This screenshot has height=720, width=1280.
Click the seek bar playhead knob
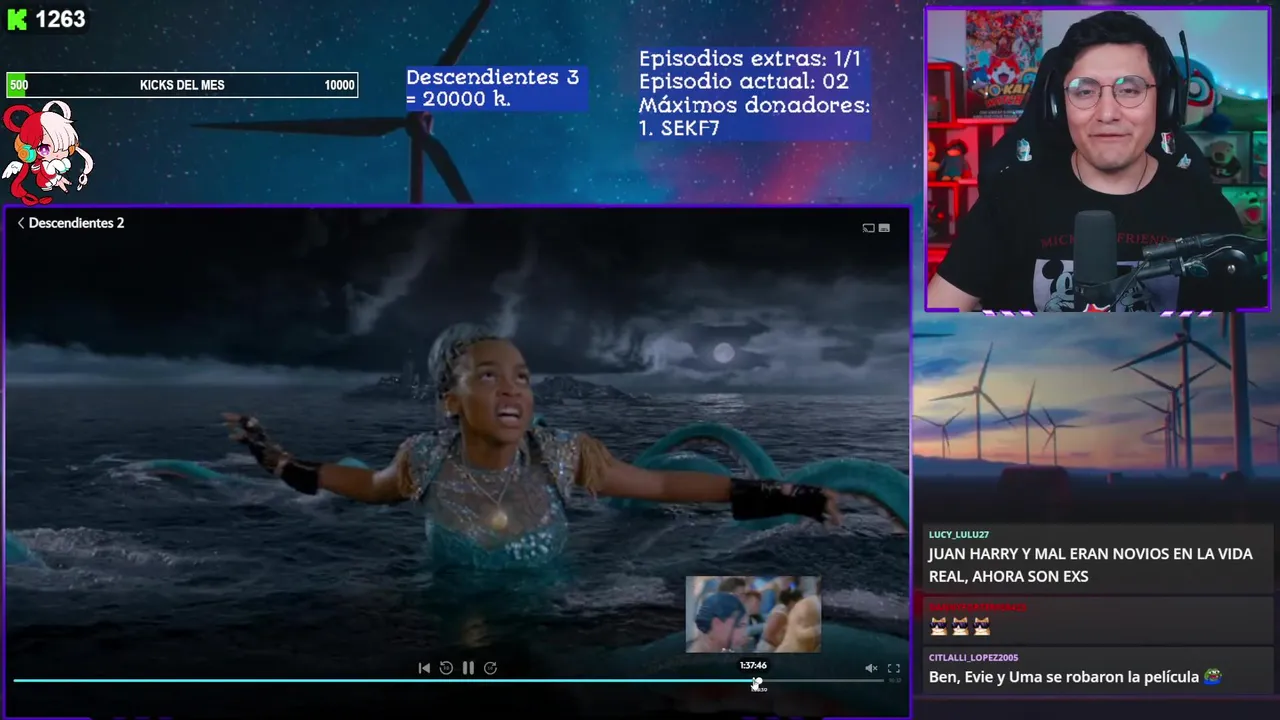coord(757,682)
